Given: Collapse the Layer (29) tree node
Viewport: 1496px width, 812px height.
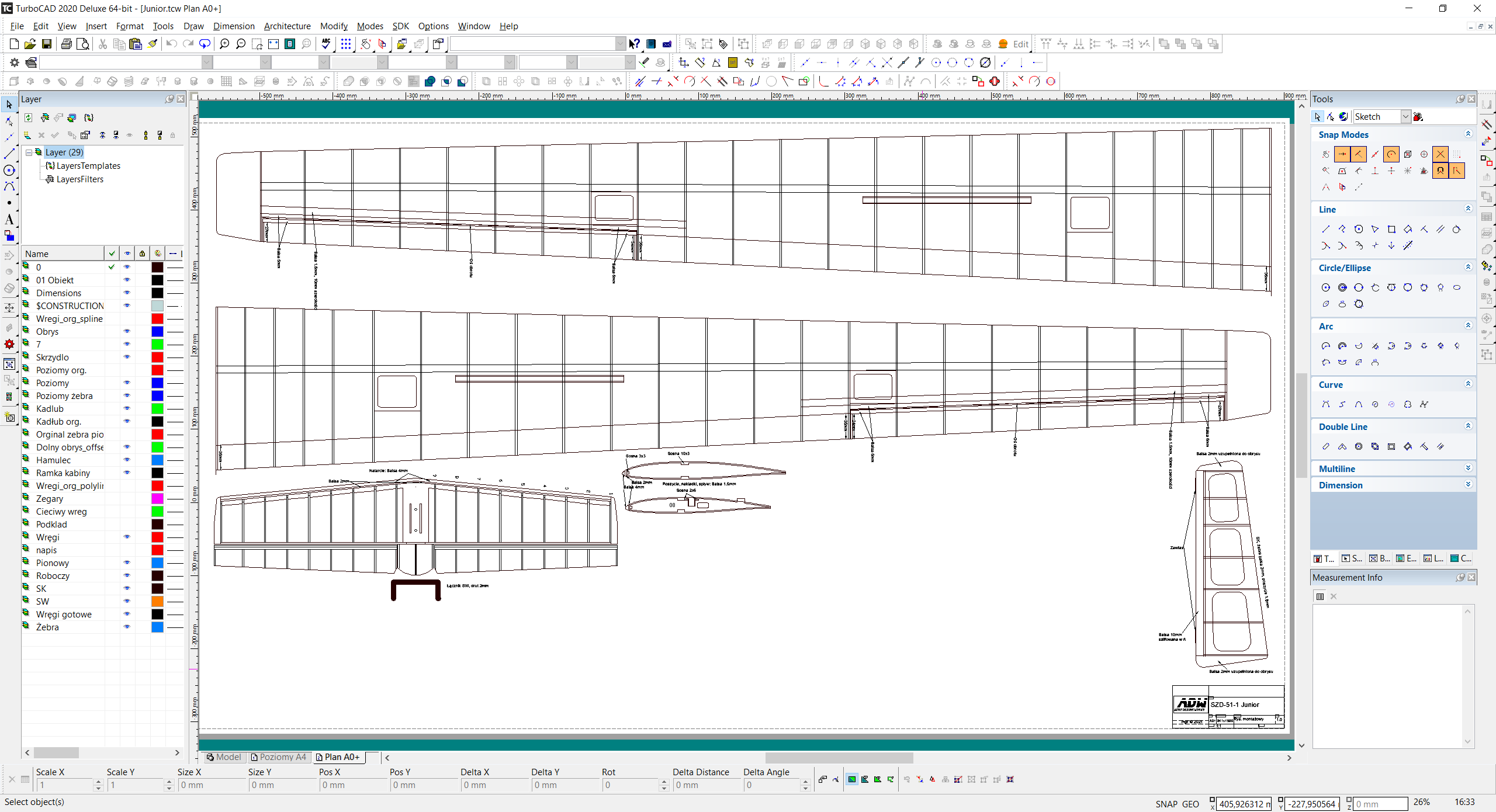Looking at the screenshot, I should coord(29,152).
